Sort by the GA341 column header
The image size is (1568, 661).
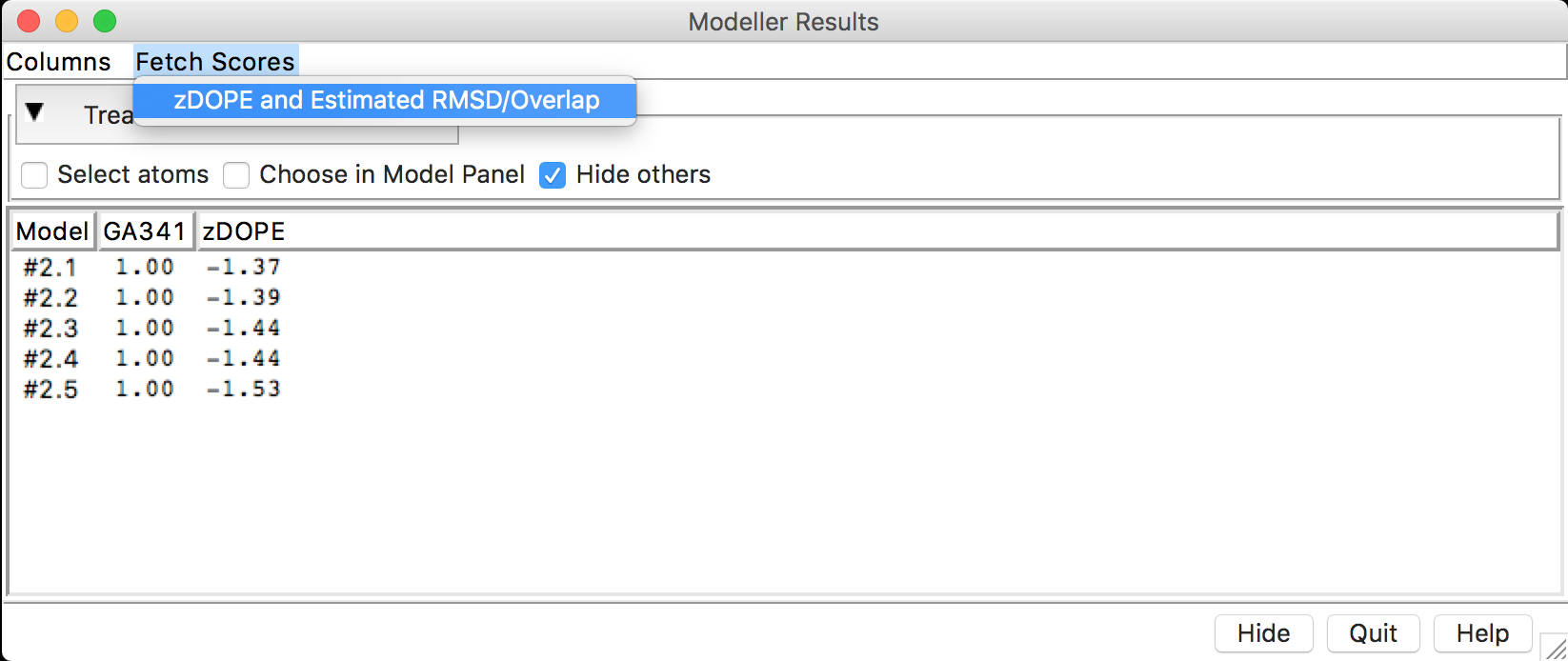click(x=145, y=231)
